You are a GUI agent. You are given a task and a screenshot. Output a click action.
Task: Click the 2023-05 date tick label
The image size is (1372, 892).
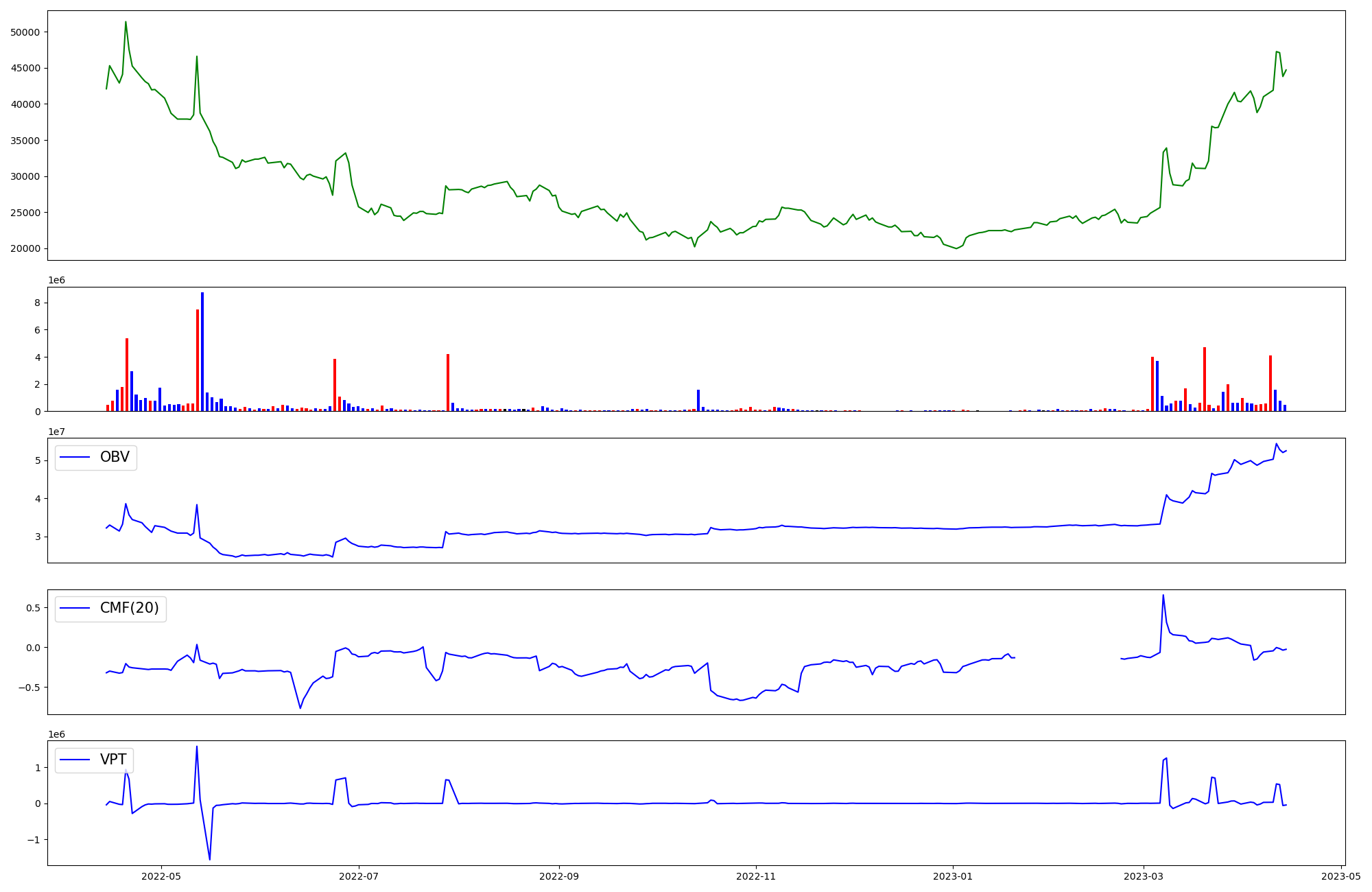click(x=1340, y=876)
